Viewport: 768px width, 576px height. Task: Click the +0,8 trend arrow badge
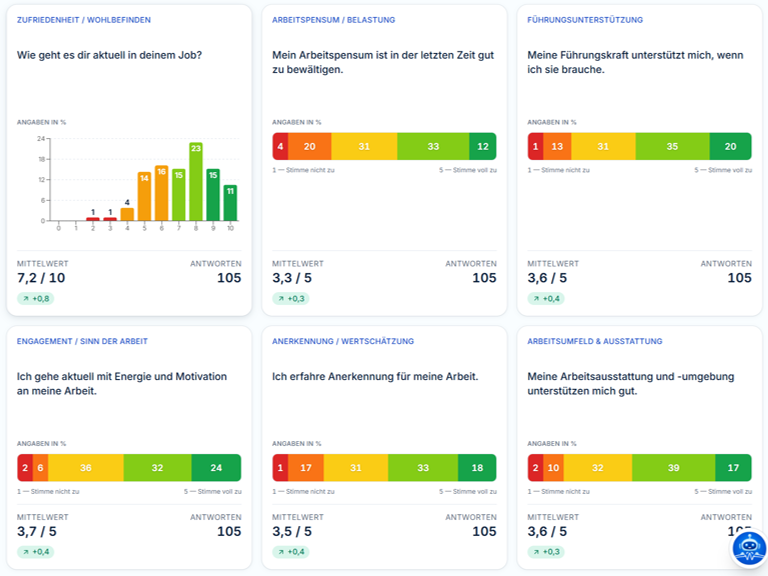tap(36, 298)
